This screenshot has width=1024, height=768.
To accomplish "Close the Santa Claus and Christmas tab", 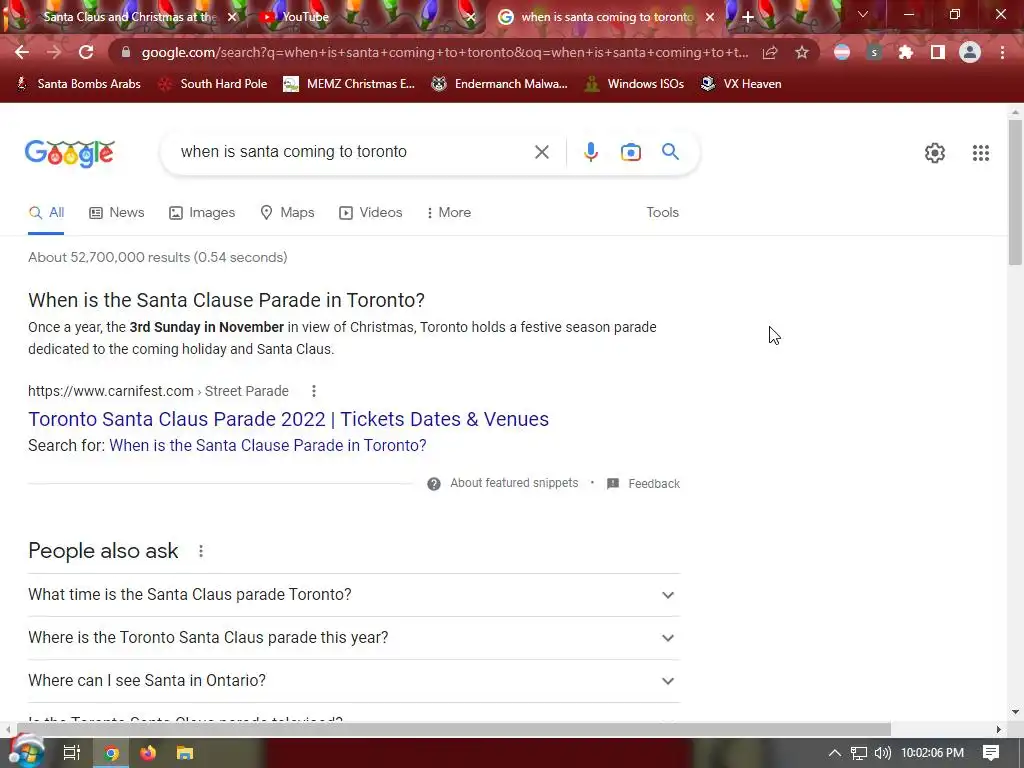I will pos(232,17).
